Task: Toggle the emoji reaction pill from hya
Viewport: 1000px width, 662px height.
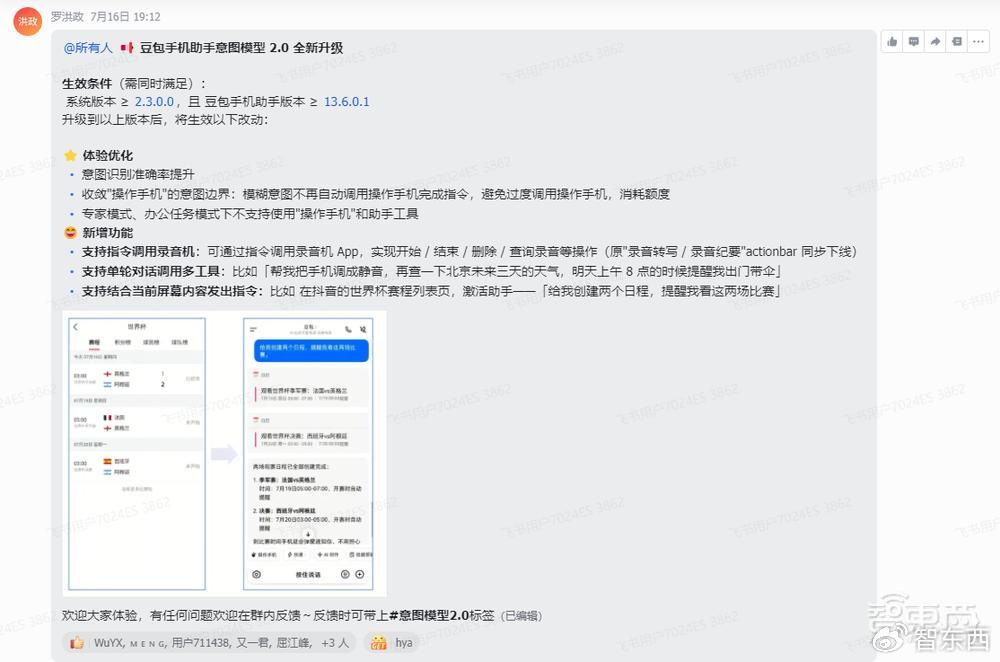Action: coord(392,643)
